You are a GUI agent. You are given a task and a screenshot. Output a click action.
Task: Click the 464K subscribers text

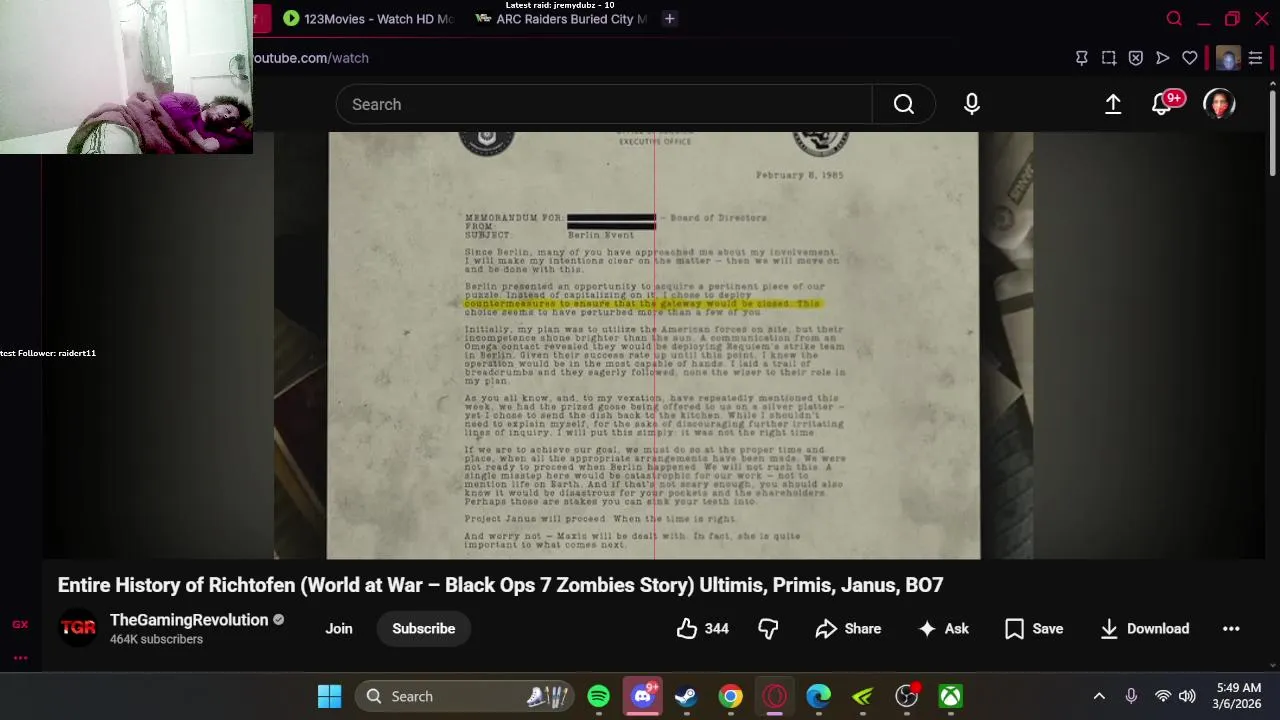click(x=156, y=640)
